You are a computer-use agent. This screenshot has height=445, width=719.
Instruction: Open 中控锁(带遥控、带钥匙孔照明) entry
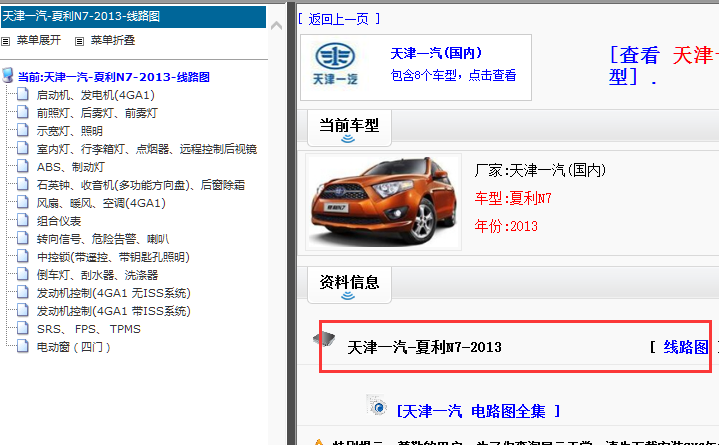click(113, 257)
